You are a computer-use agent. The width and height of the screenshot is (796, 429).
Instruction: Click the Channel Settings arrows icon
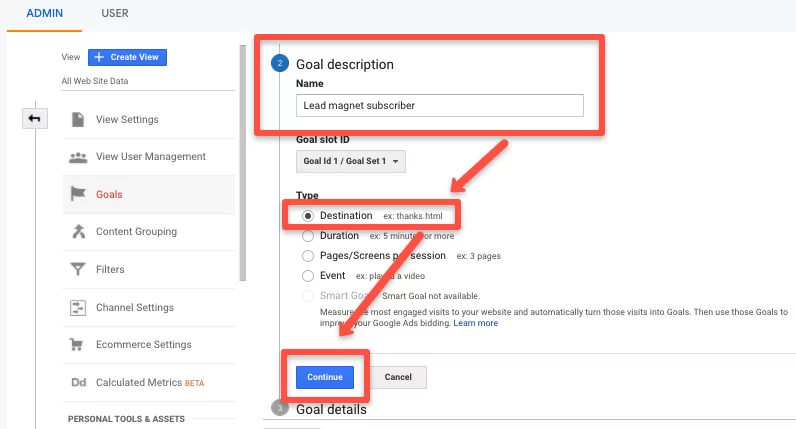pyautogui.click(x=78, y=307)
